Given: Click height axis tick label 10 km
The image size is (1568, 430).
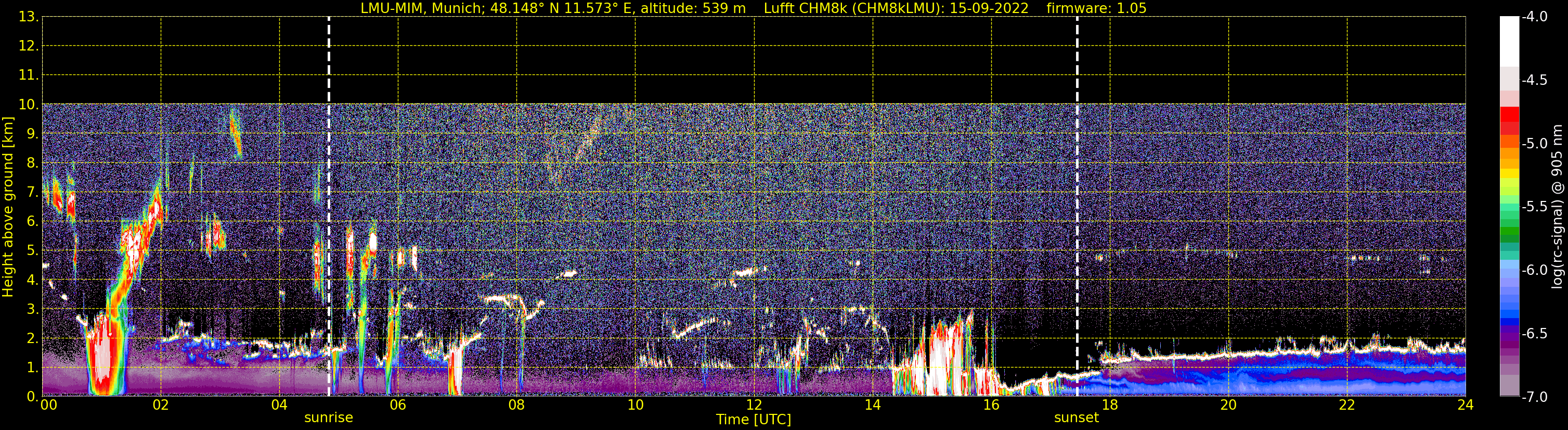Looking at the screenshot, I should coord(29,104).
